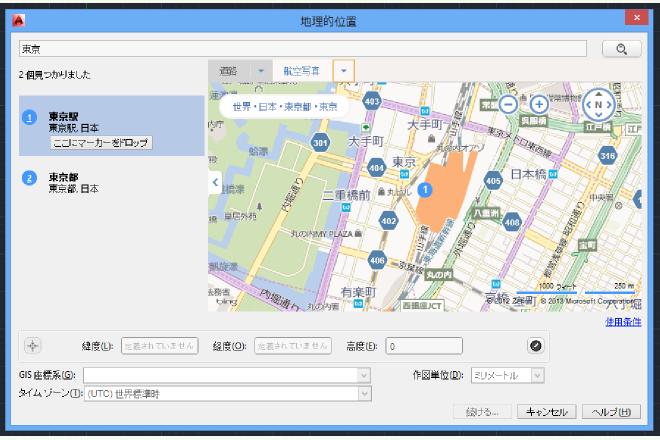Collapse map side panel with left chevron
660x440 pixels.
[x=215, y=182]
